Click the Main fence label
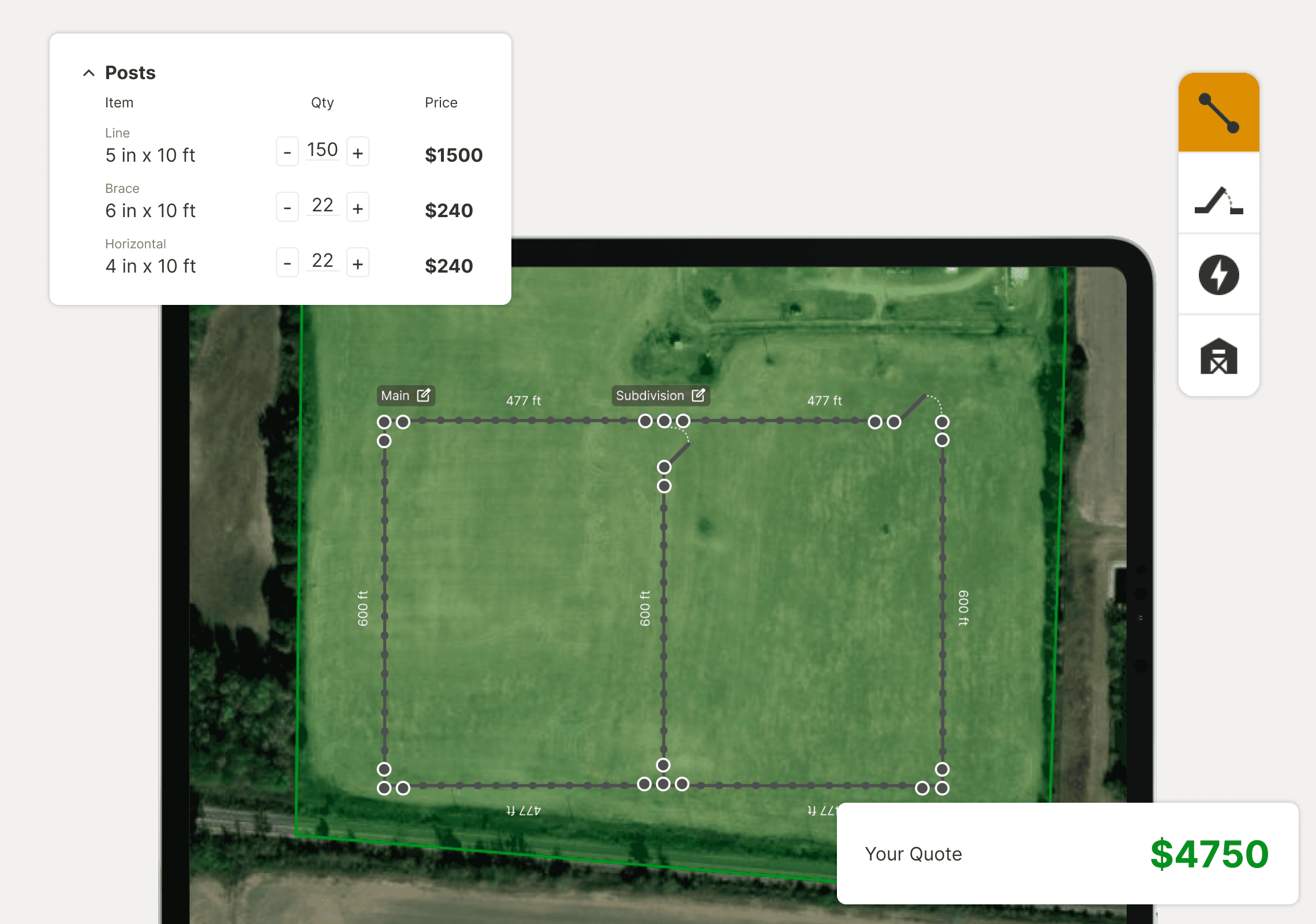 pos(395,396)
